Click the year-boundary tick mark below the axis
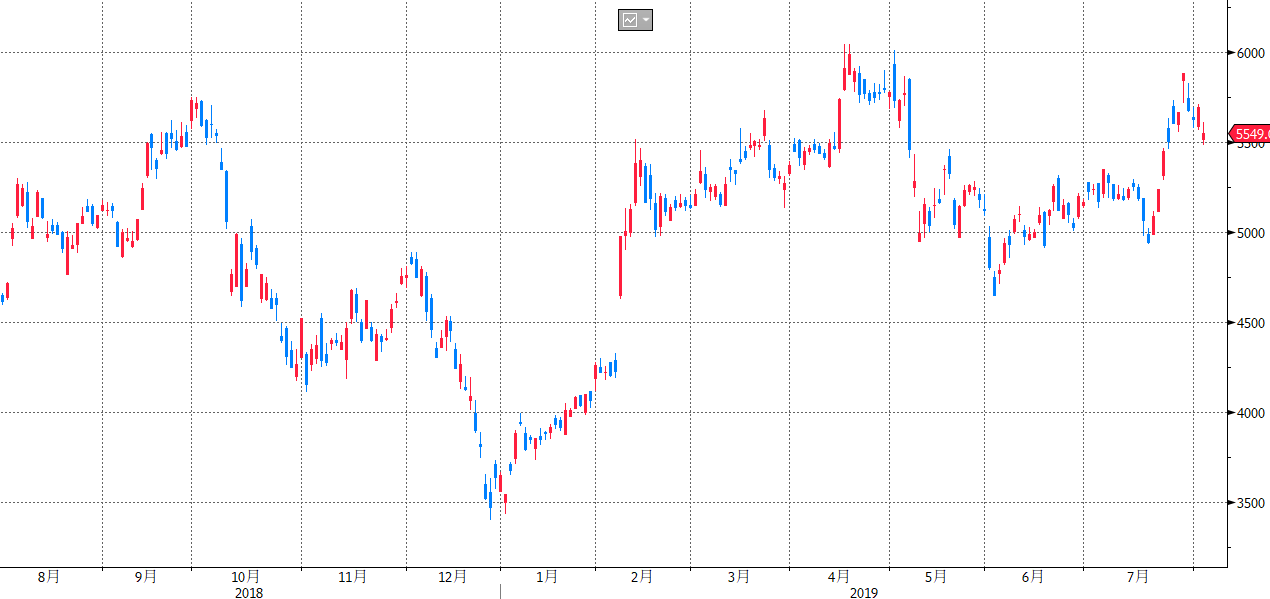1270x599 pixels. click(500, 592)
